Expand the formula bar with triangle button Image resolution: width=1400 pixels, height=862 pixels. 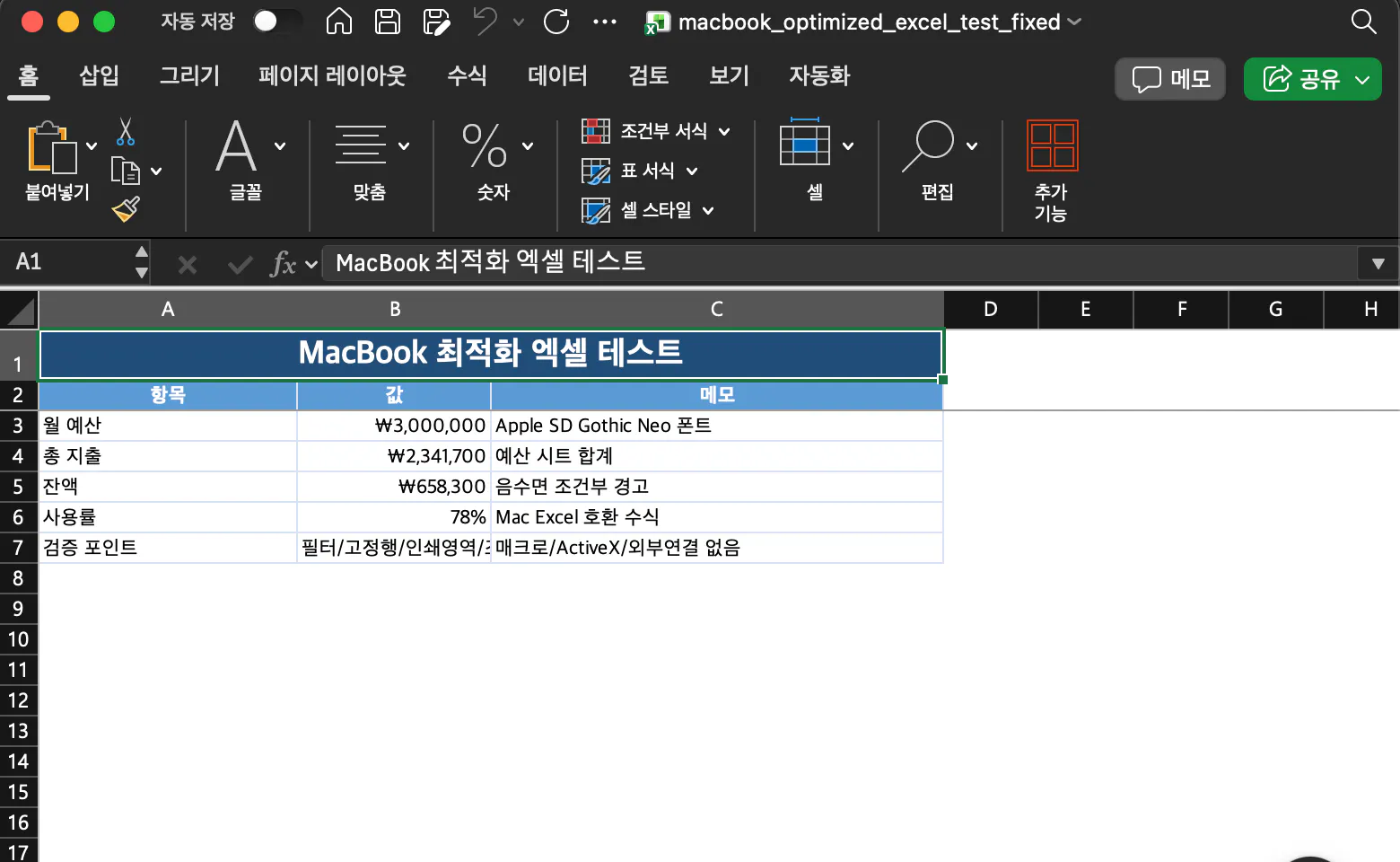coord(1378,264)
